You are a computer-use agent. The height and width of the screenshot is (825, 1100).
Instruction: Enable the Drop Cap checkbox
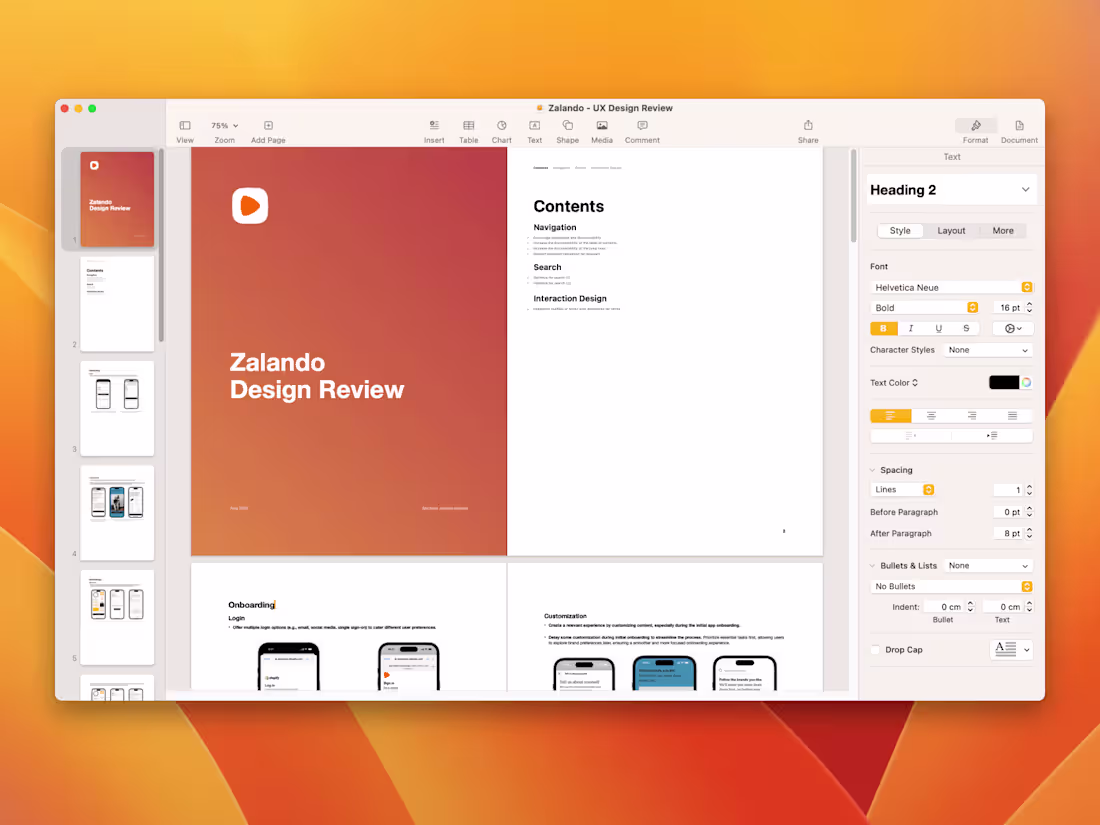click(875, 649)
